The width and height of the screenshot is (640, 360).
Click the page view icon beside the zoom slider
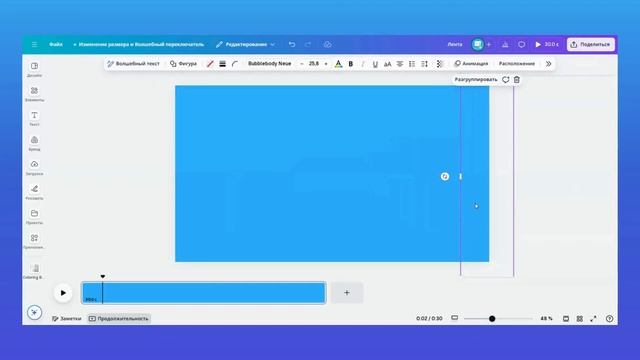[x=454, y=318]
